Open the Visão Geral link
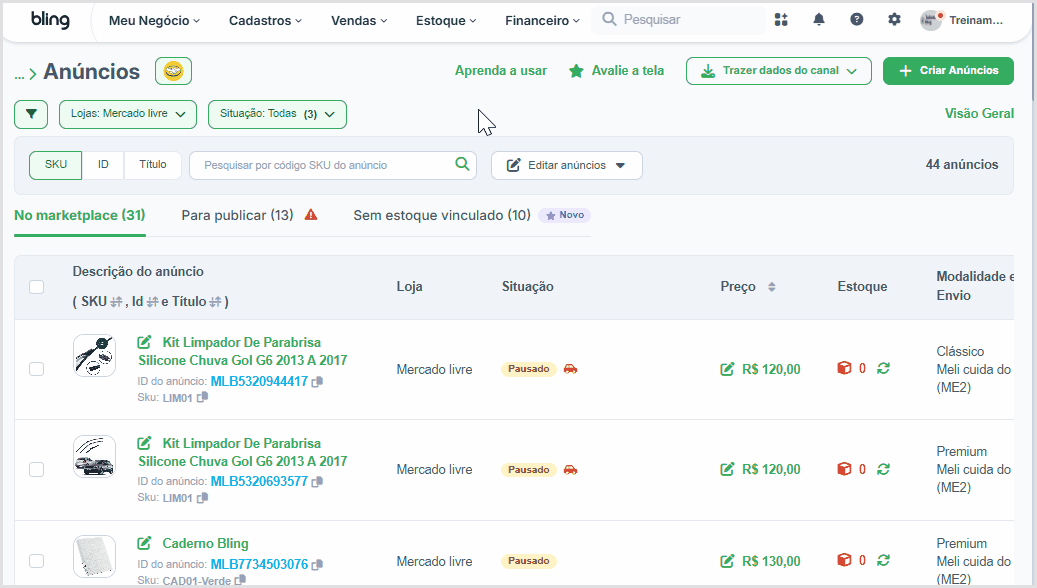 (x=979, y=114)
